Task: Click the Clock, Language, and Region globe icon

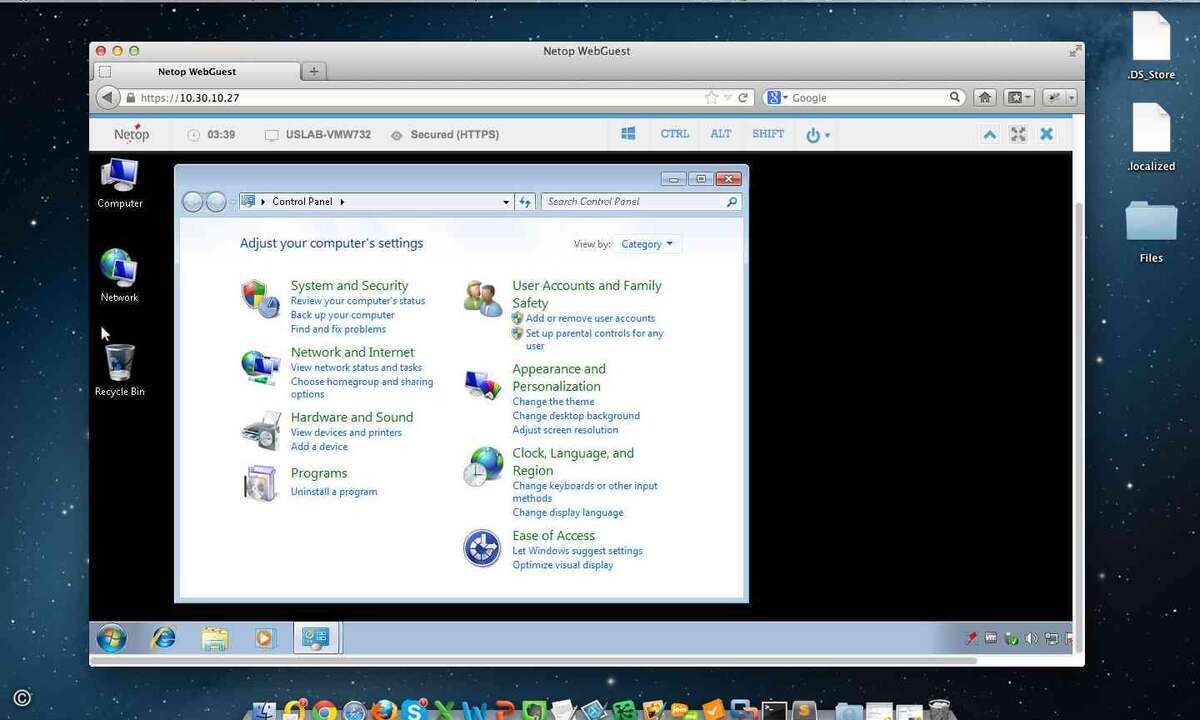Action: (x=483, y=467)
